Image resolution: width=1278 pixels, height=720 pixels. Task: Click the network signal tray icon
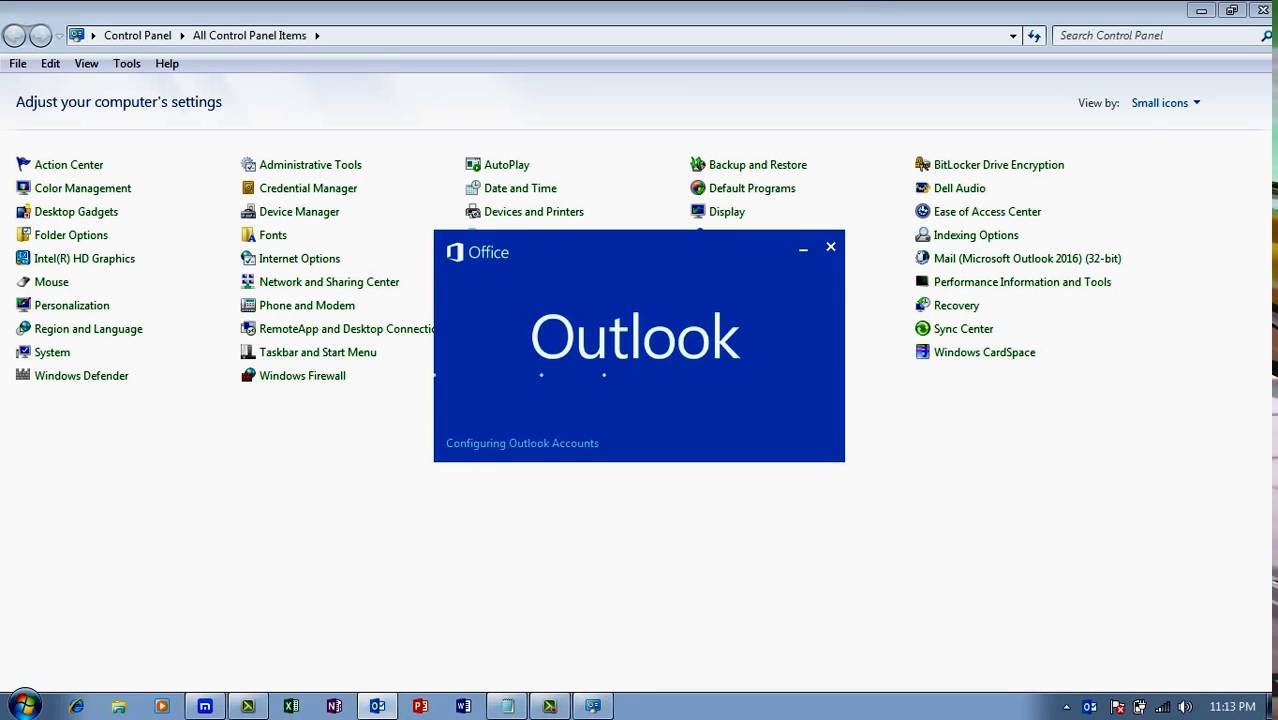tap(1162, 707)
